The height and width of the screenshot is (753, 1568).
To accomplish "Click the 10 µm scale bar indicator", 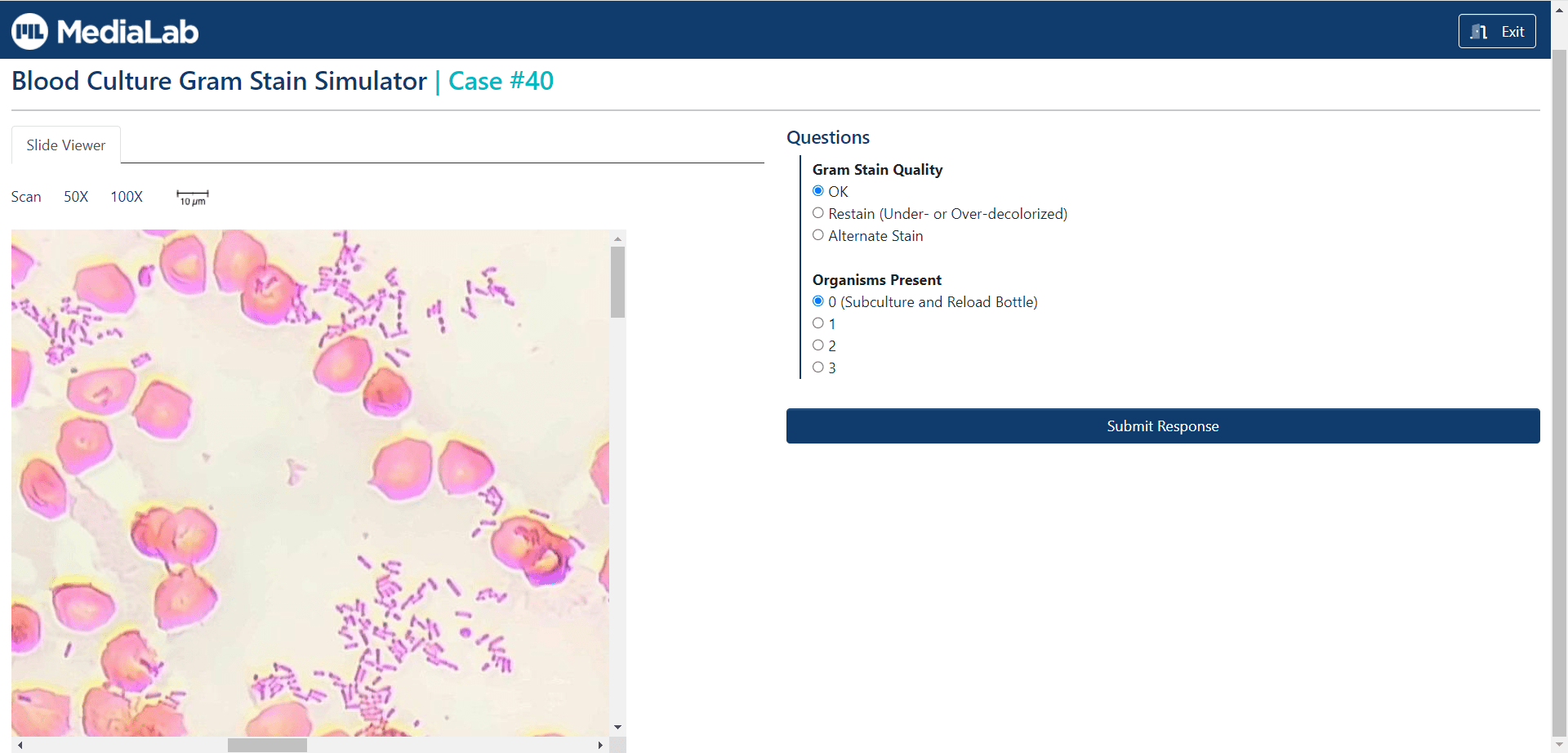I will (x=193, y=196).
